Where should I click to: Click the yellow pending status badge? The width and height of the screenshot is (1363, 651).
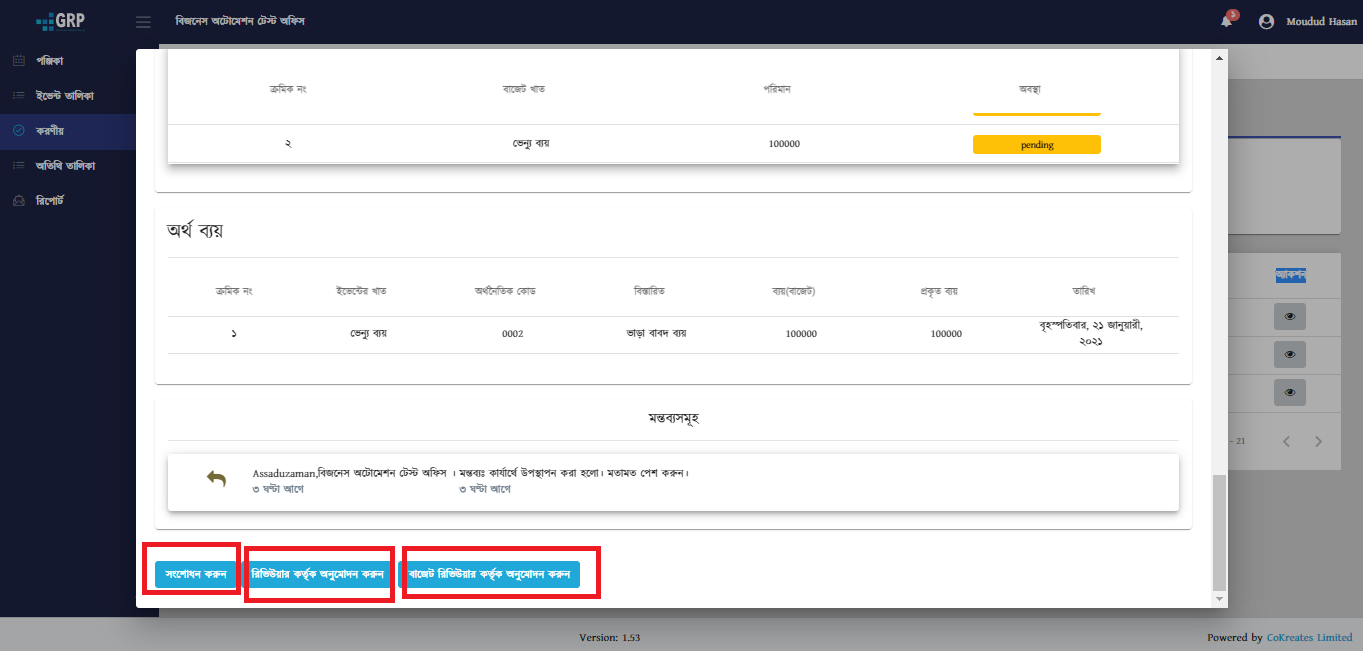[x=1037, y=145]
